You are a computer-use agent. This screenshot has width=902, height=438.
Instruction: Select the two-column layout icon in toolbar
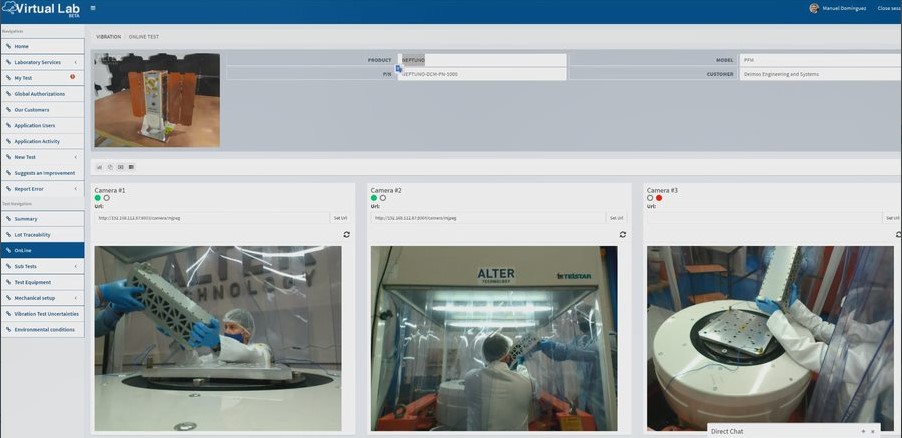click(121, 167)
